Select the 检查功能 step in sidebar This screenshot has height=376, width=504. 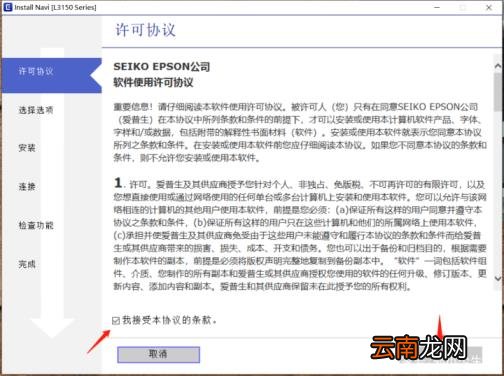click(36, 225)
